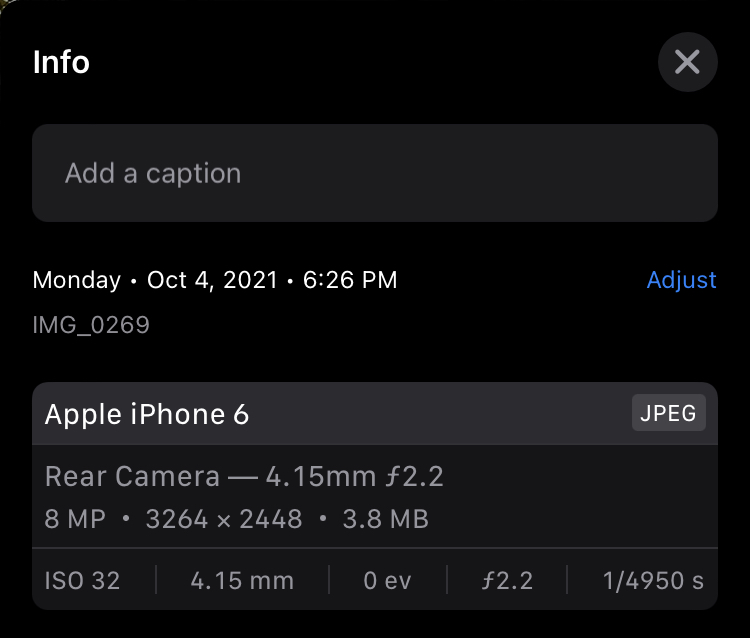
Task: Click the 3.8 MB file size
Action: [384, 519]
